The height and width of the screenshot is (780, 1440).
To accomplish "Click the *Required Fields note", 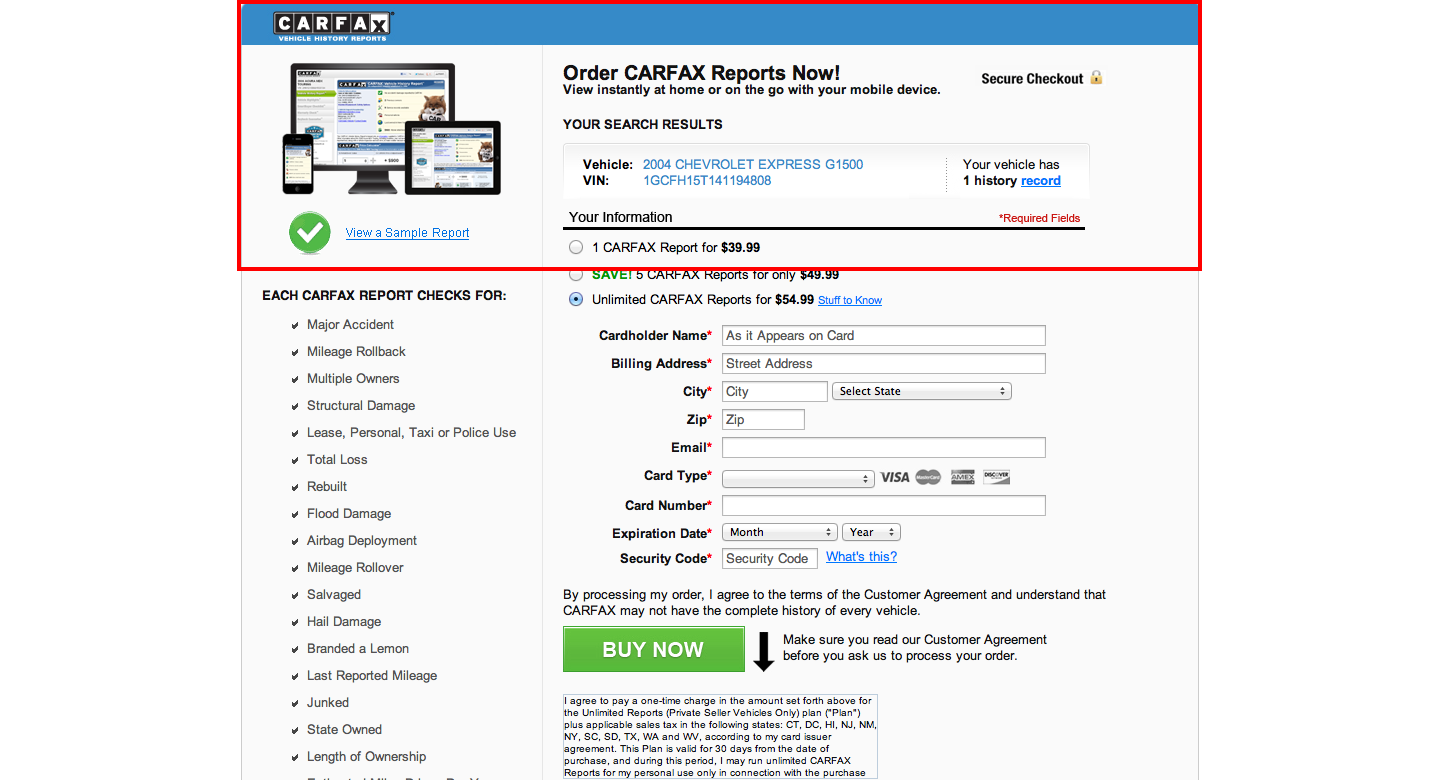I will [1039, 218].
